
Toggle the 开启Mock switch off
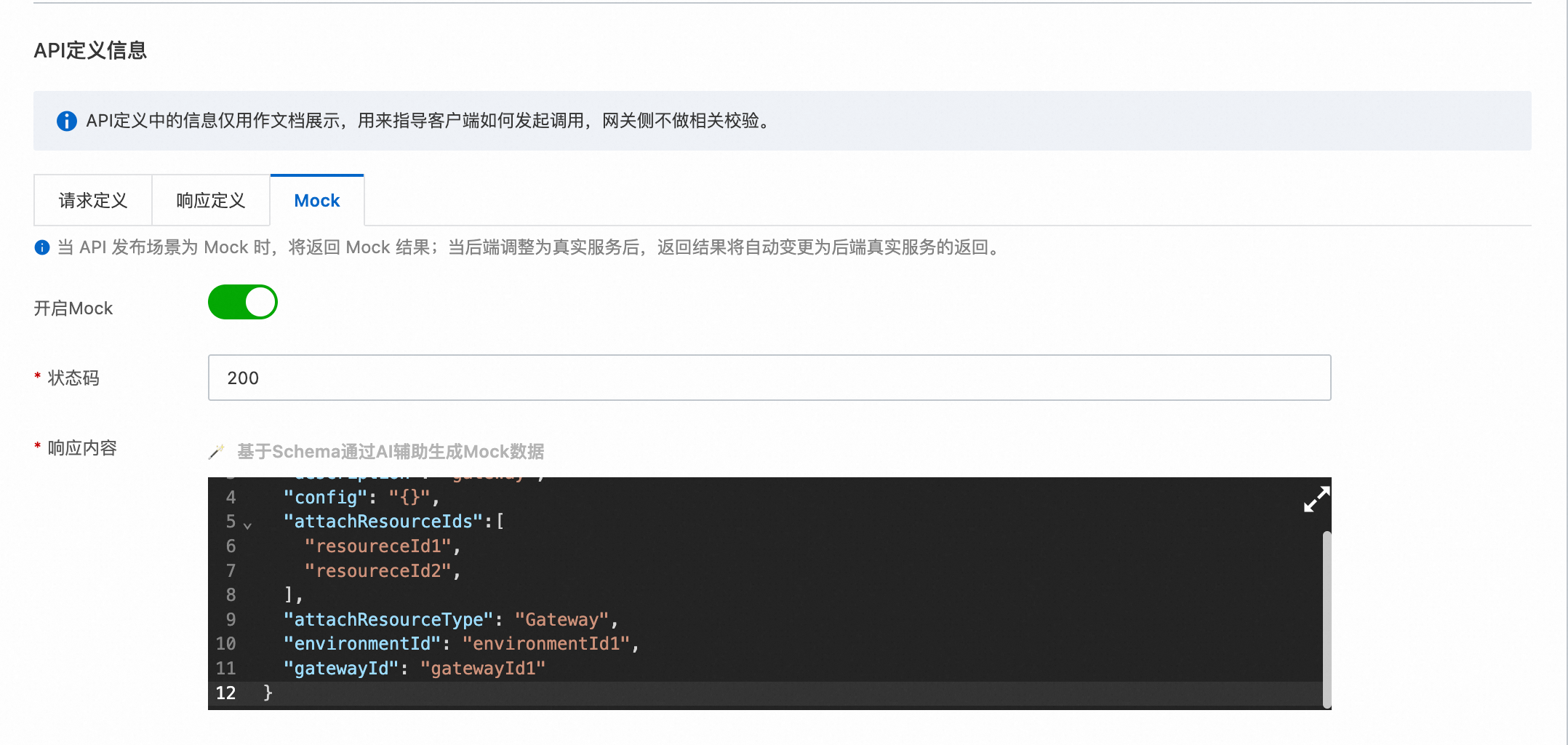coord(243,303)
